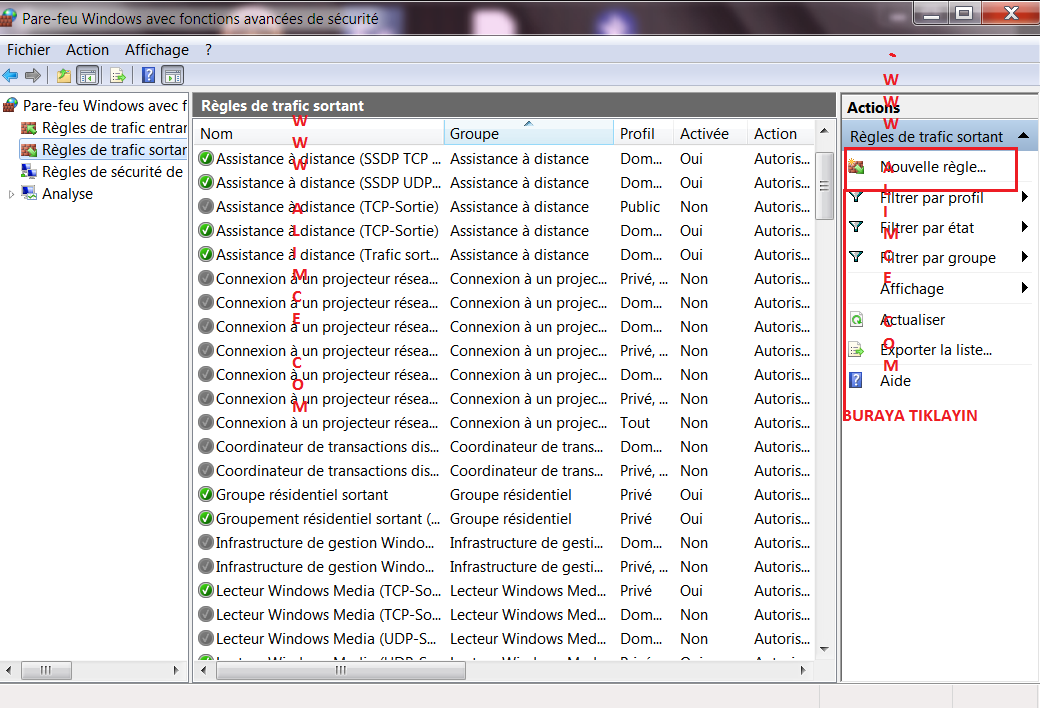Image resolution: width=1040 pixels, height=708 pixels.
Task: Click the green refresh icon beside Actualiser
Action: (856, 319)
